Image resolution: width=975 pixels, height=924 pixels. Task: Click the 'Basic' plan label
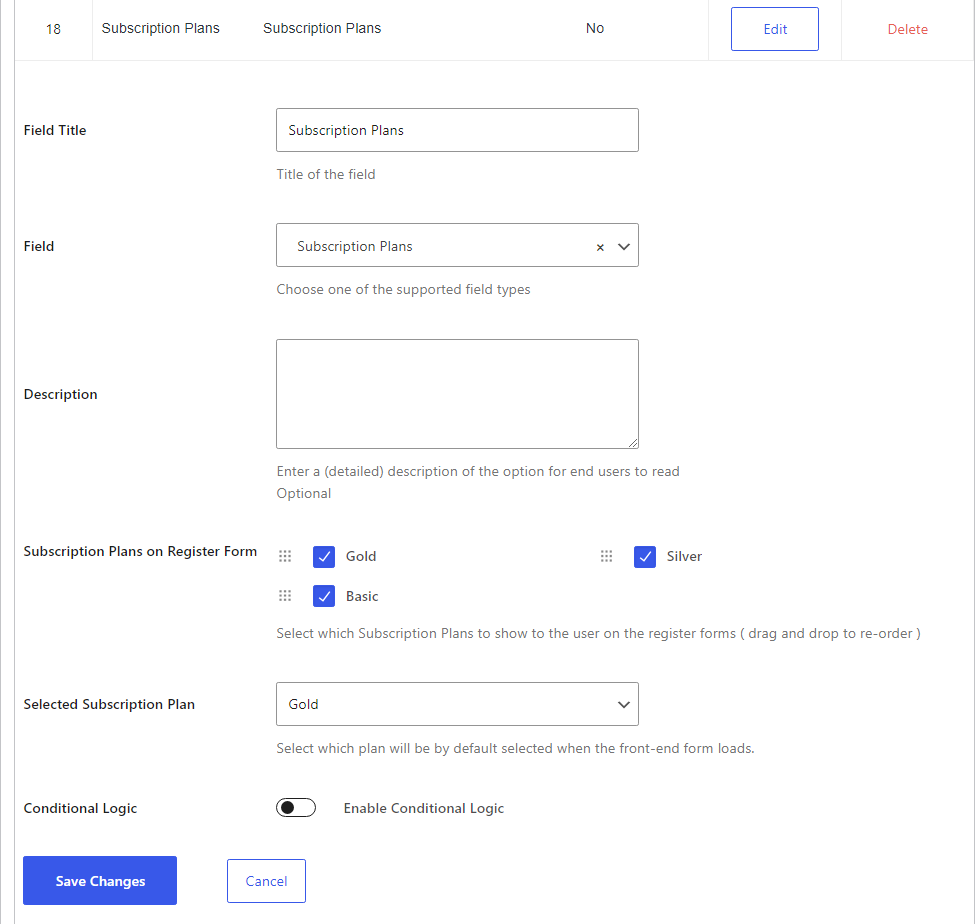click(362, 596)
